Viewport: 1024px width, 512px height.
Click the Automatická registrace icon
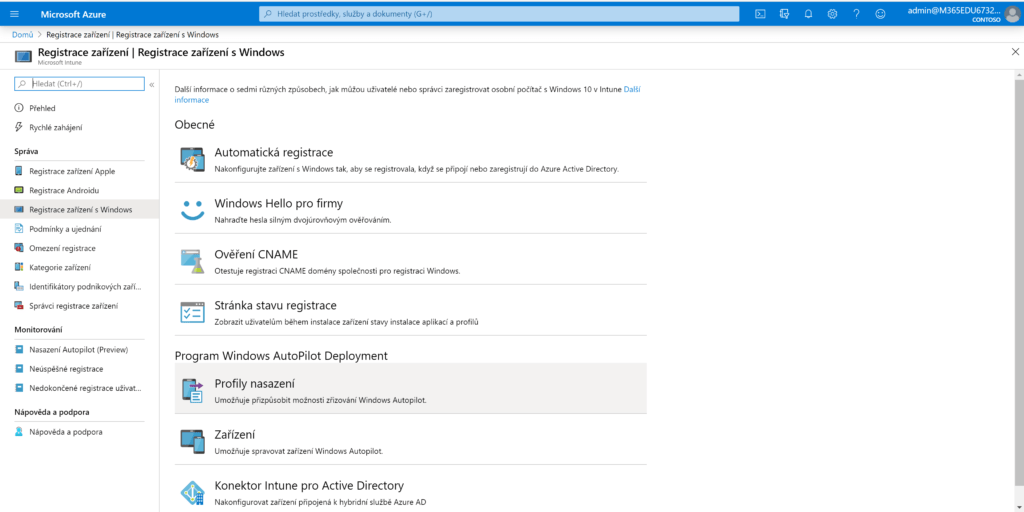192,159
